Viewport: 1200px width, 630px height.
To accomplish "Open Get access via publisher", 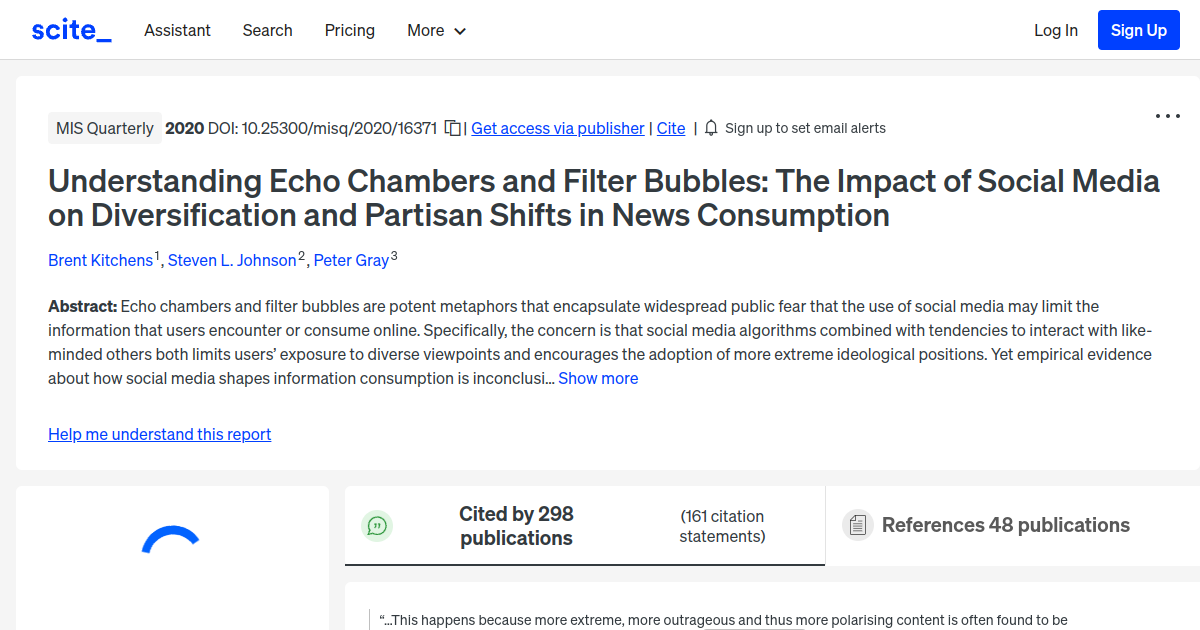I will click(x=557, y=128).
